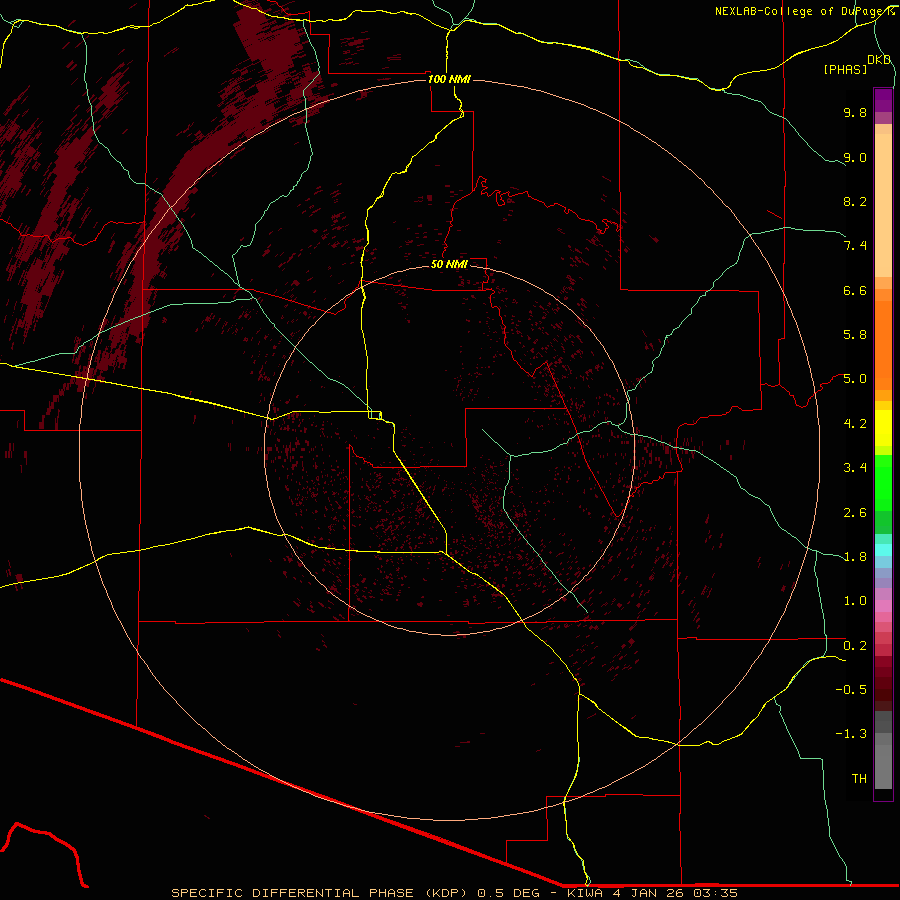This screenshot has width=900, height=900.
Task: Click the 1.8 value on the scale
Action: [x=855, y=557]
